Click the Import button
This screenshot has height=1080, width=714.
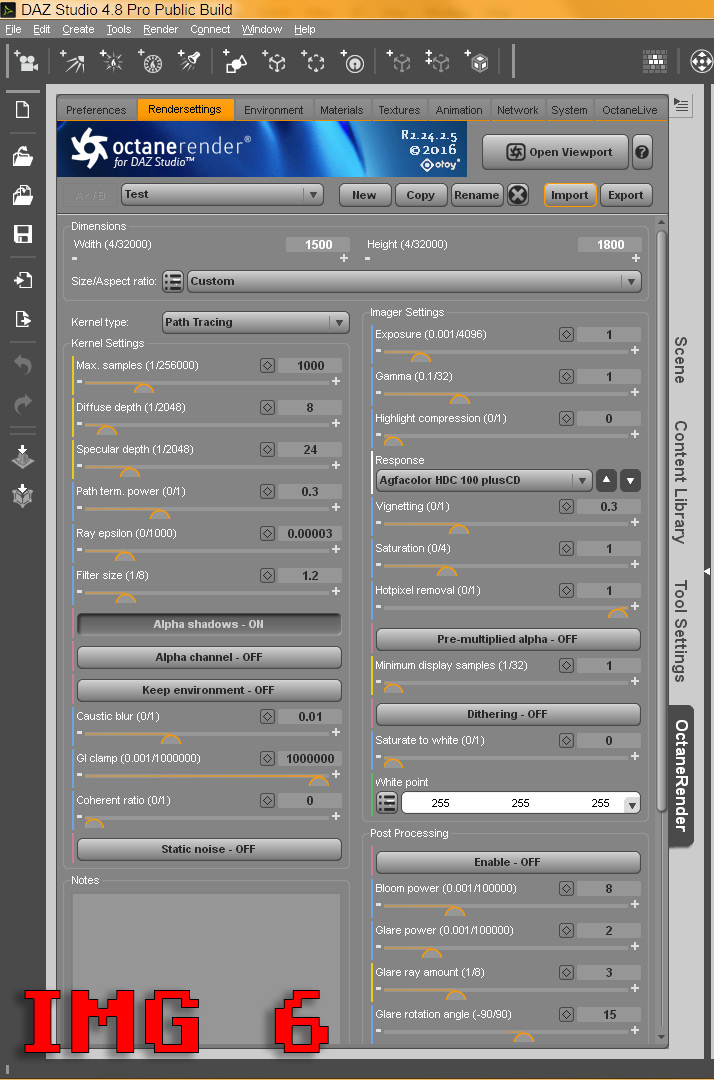coord(569,195)
